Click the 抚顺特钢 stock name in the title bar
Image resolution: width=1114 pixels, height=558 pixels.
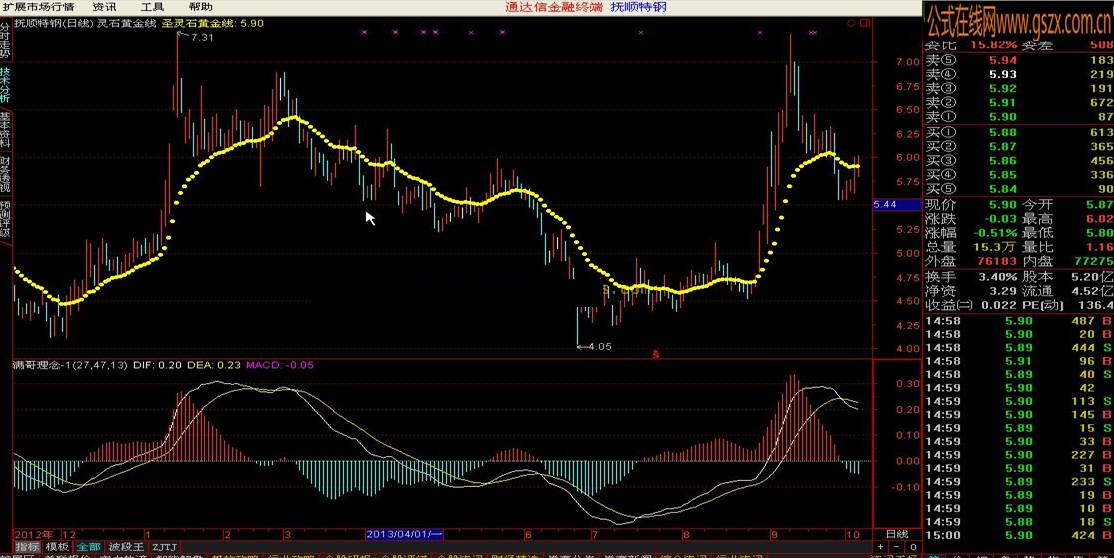point(639,7)
